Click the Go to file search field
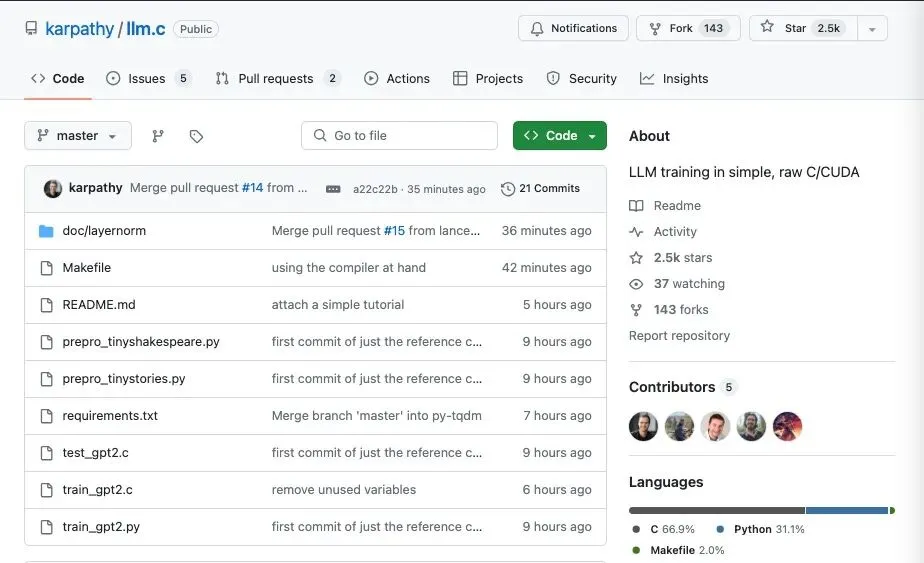Image resolution: width=924 pixels, height=563 pixels. 399,136
